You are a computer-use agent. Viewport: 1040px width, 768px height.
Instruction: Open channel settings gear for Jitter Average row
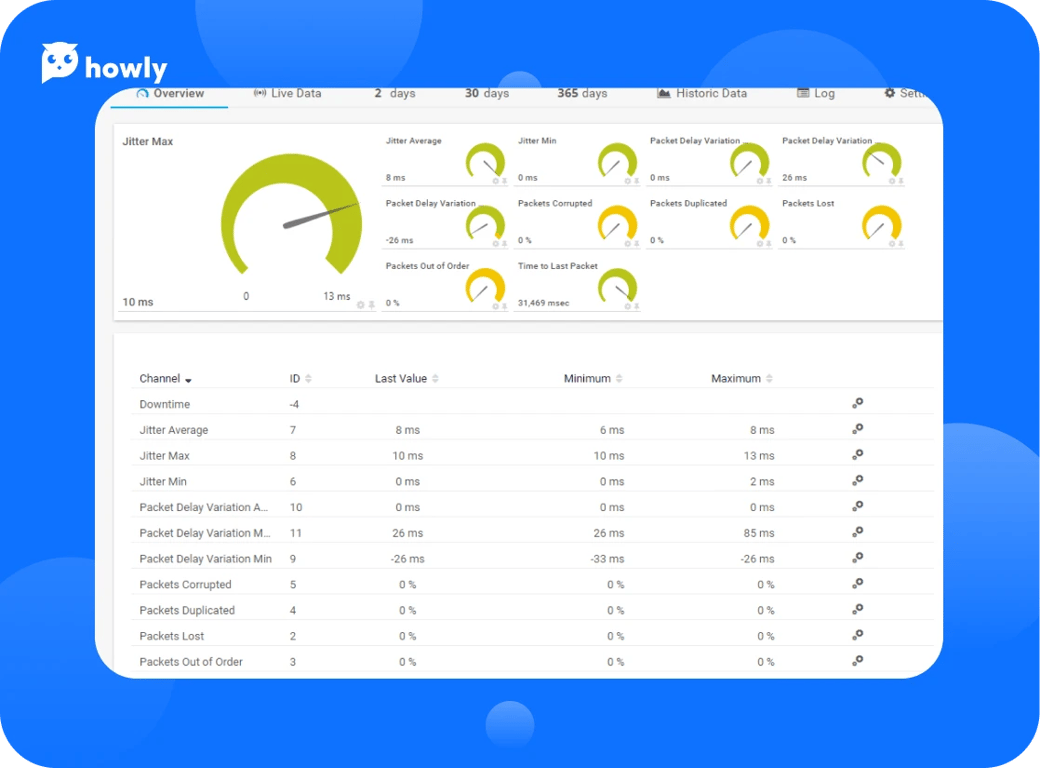tap(857, 429)
